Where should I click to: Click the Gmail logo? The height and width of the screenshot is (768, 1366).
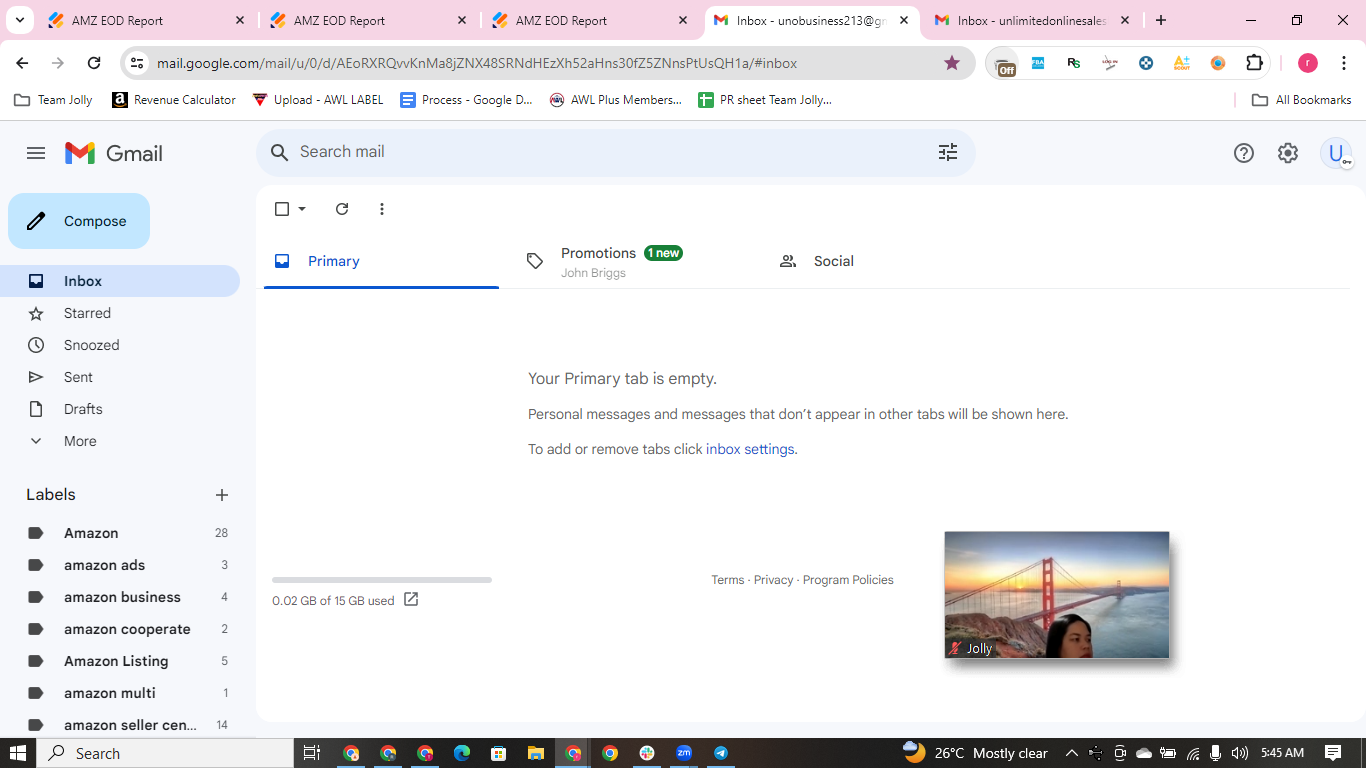coord(114,153)
